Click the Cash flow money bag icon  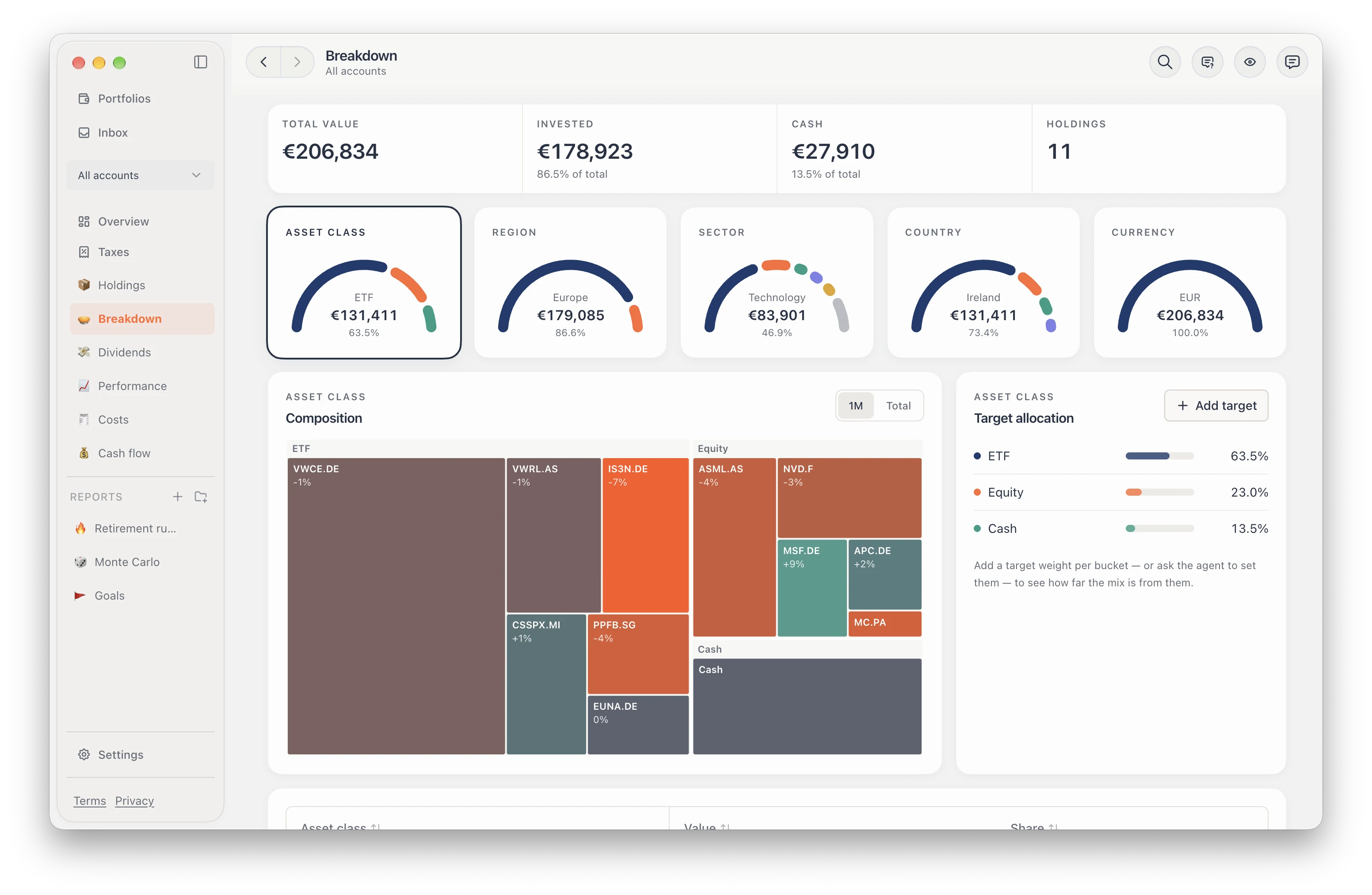pyautogui.click(x=84, y=453)
